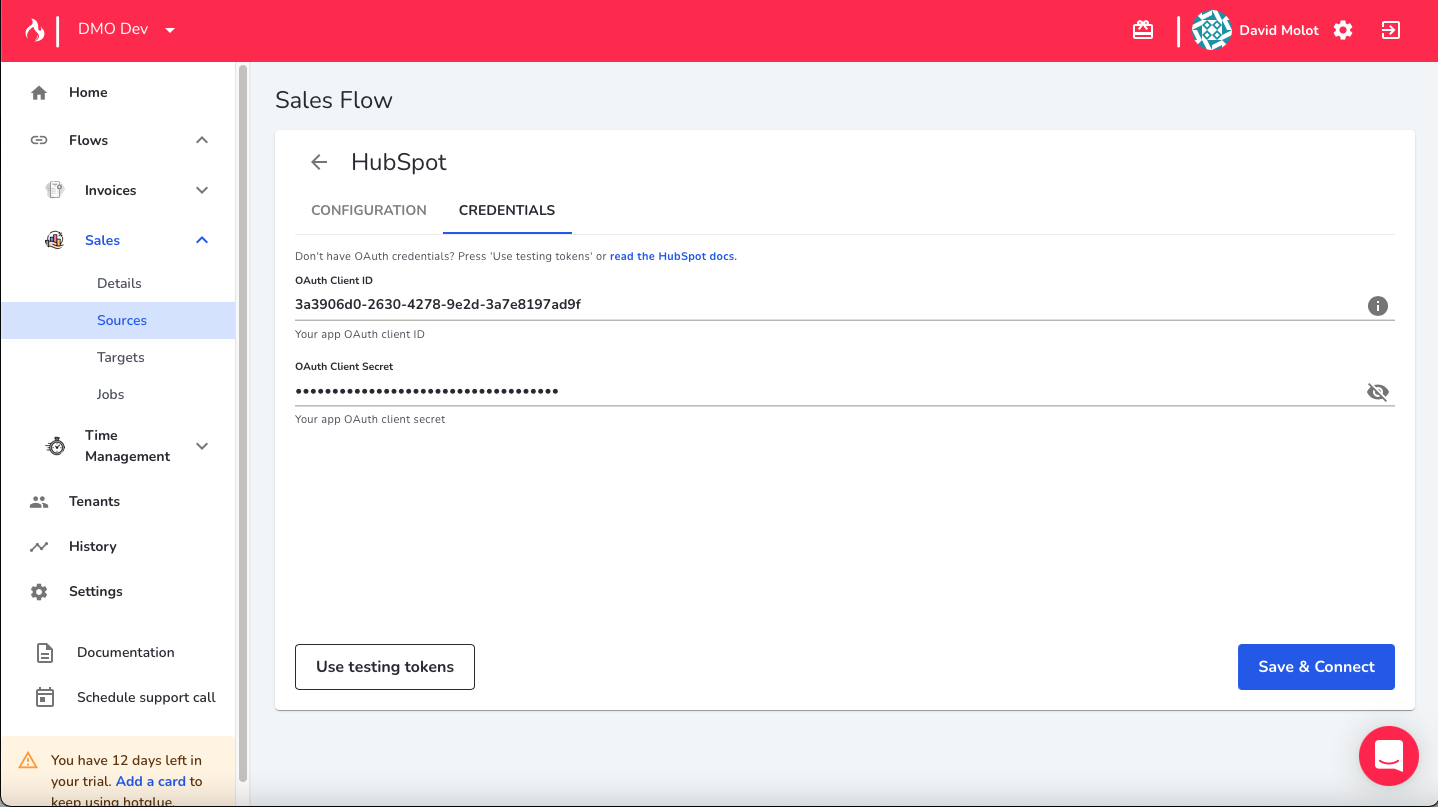Click 'Your app OAuth client secret' helper text
1438x807 pixels.
tap(370, 419)
